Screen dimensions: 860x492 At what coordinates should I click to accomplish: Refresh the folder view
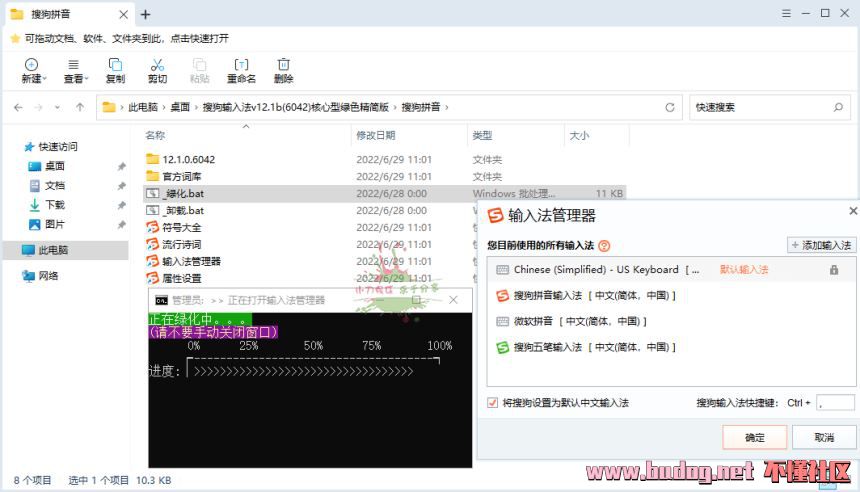point(670,108)
